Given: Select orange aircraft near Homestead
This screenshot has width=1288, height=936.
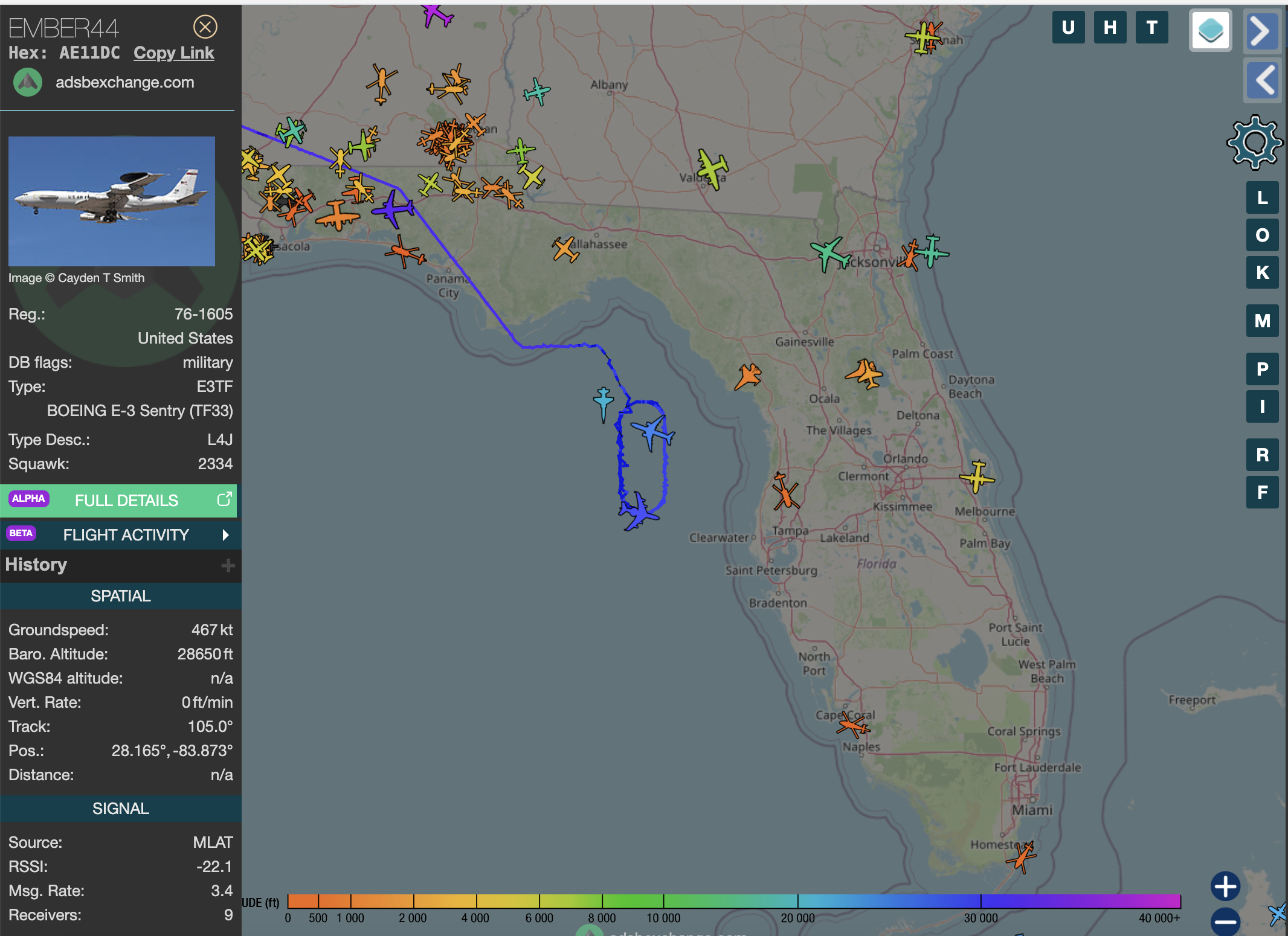Looking at the screenshot, I should (1022, 857).
